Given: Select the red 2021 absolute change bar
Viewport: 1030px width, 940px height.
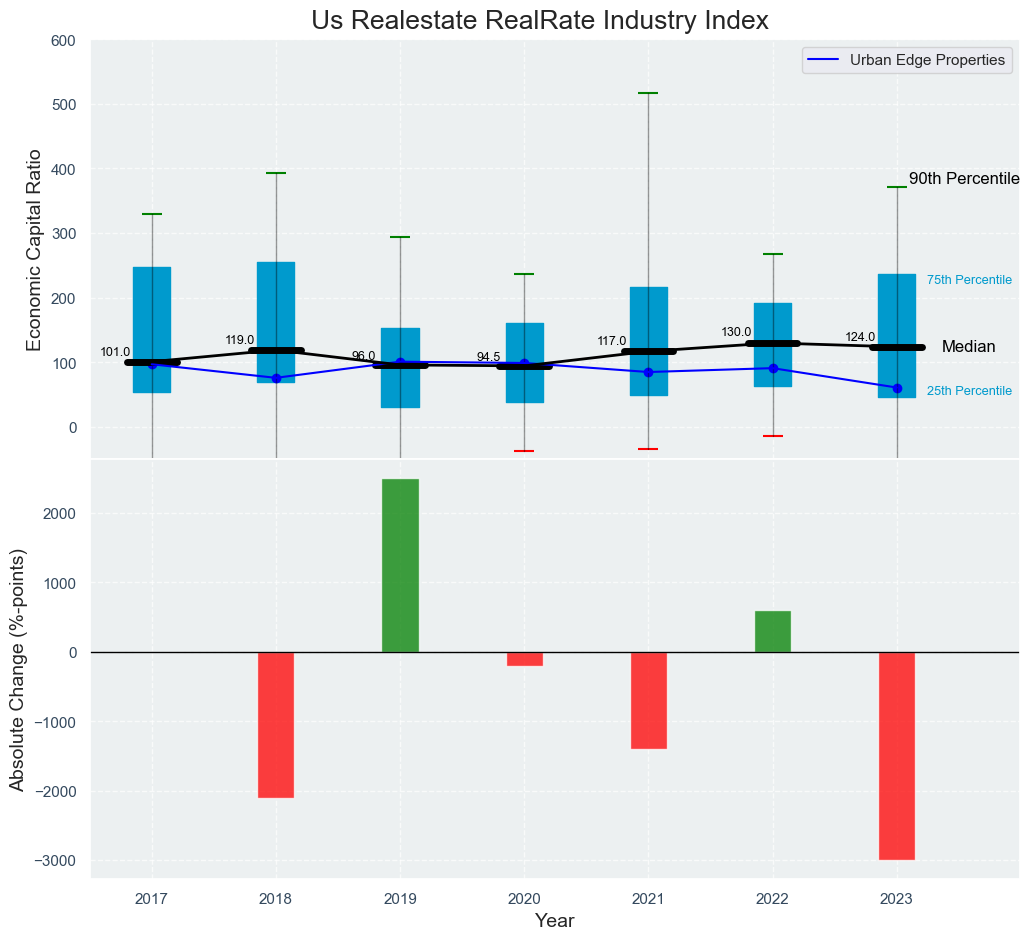Looking at the screenshot, I should pos(648,700).
